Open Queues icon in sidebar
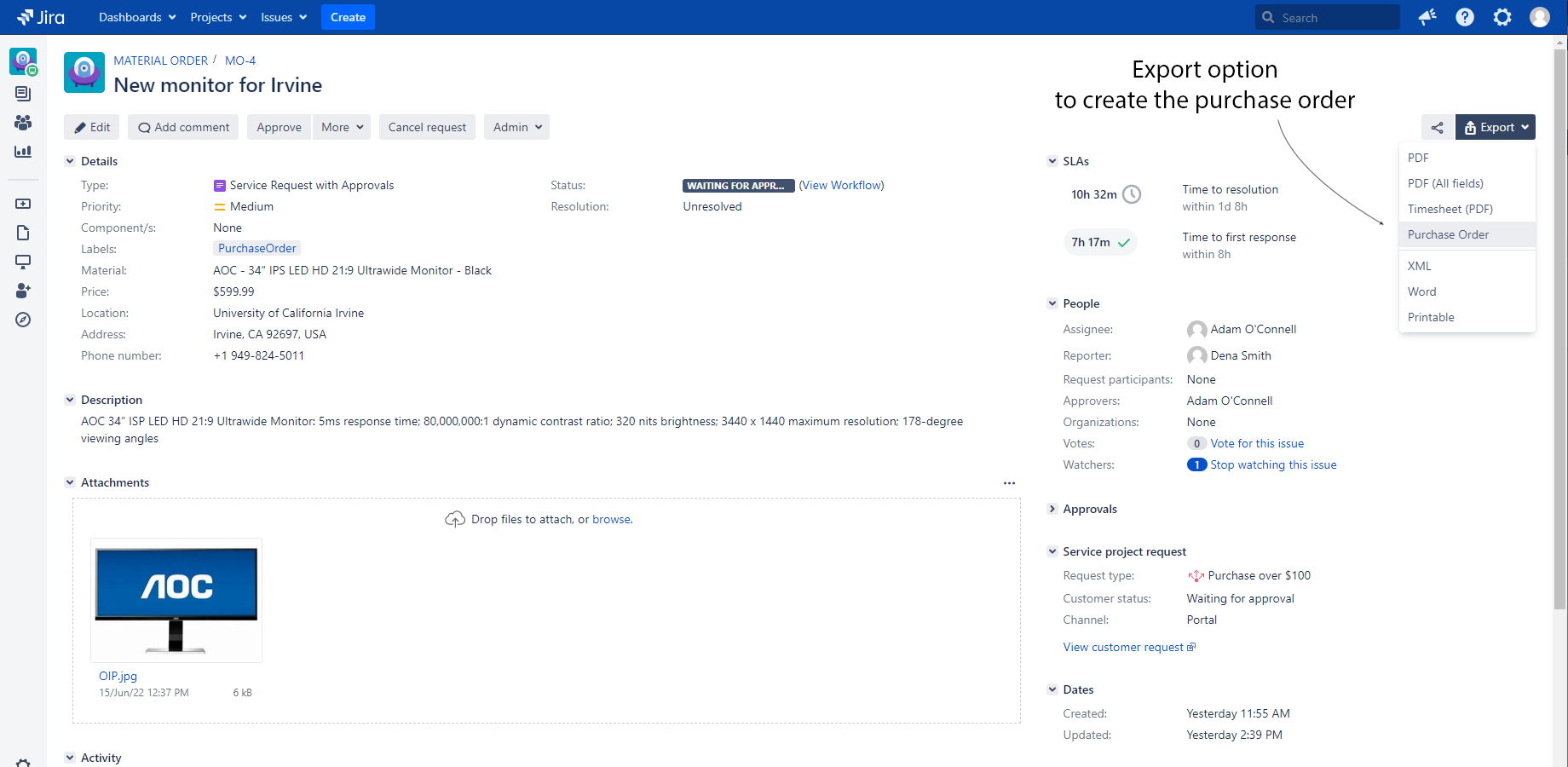This screenshot has width=1568, height=767. coord(23,94)
